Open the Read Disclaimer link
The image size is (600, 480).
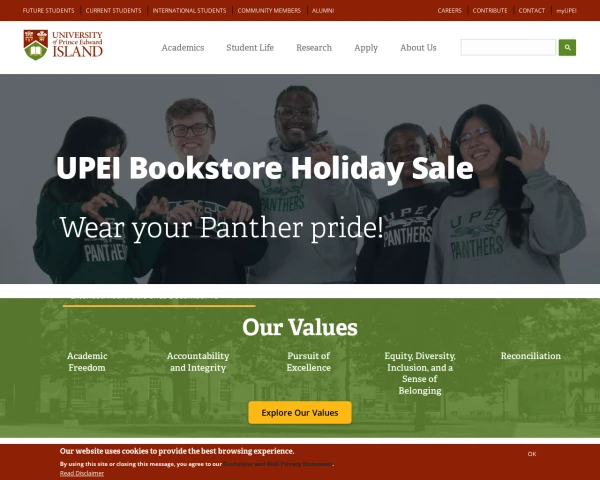(82, 473)
